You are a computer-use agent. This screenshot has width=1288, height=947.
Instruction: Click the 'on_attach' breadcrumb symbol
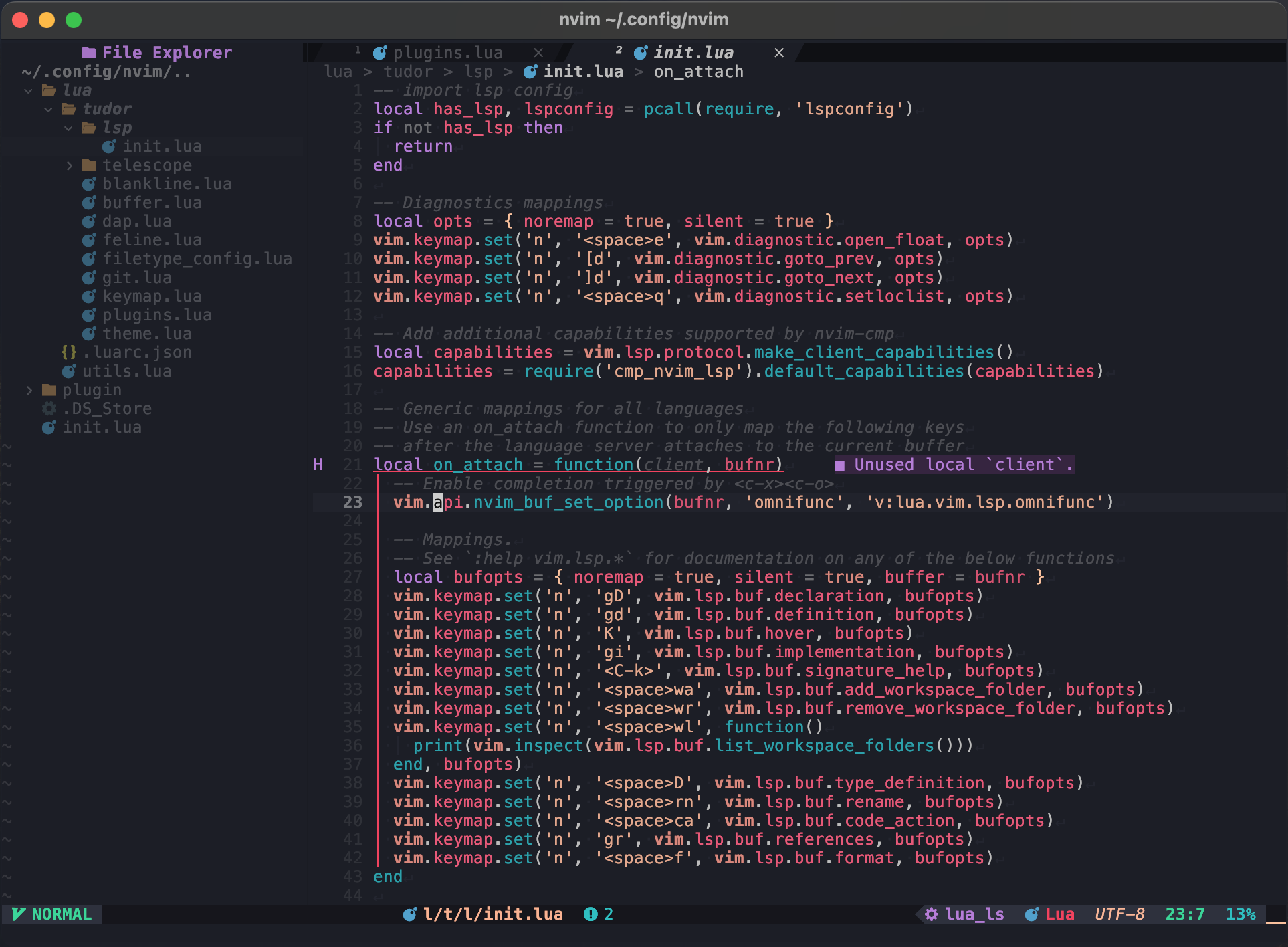click(699, 72)
